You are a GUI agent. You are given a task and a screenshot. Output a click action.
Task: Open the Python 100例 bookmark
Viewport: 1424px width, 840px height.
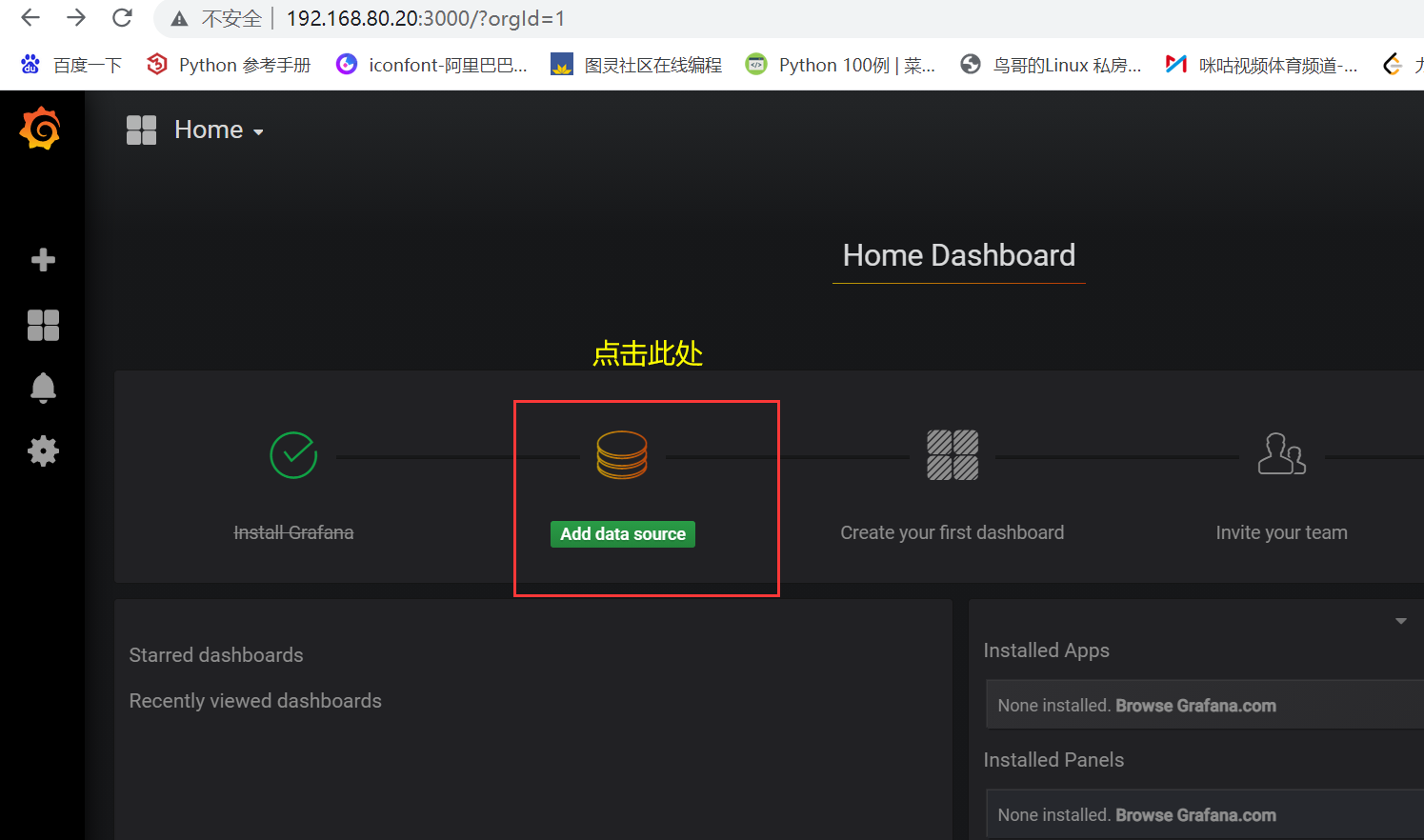click(840, 65)
